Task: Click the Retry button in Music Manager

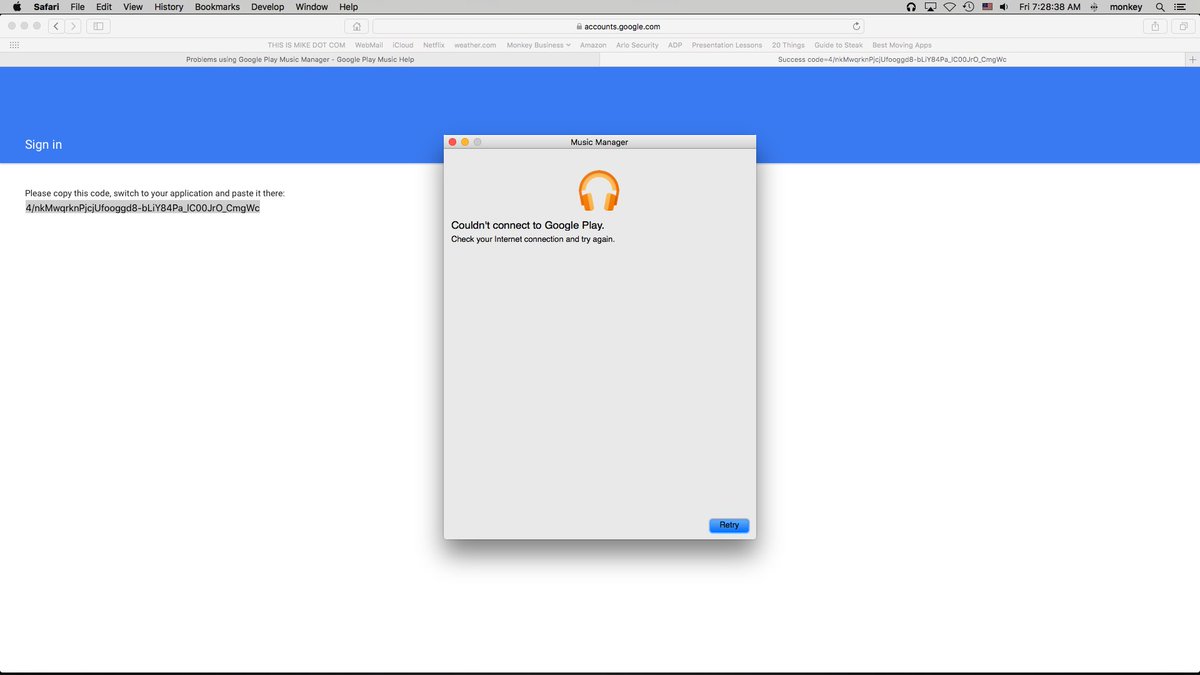Action: click(x=729, y=525)
